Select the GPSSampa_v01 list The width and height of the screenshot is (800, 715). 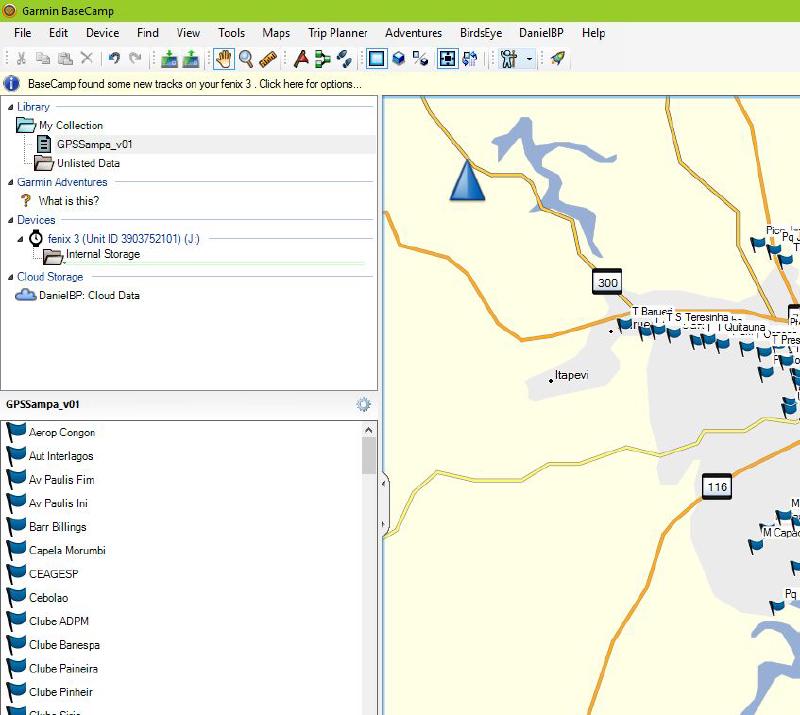(x=94, y=144)
